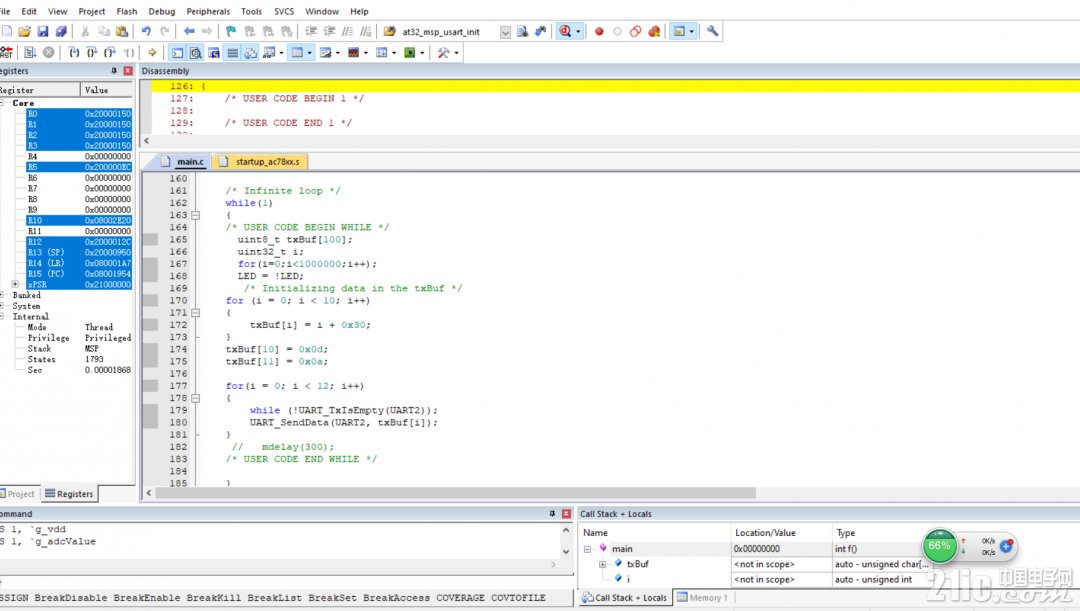Click the incremental find binoculars icon

pyautogui.click(x=541, y=32)
